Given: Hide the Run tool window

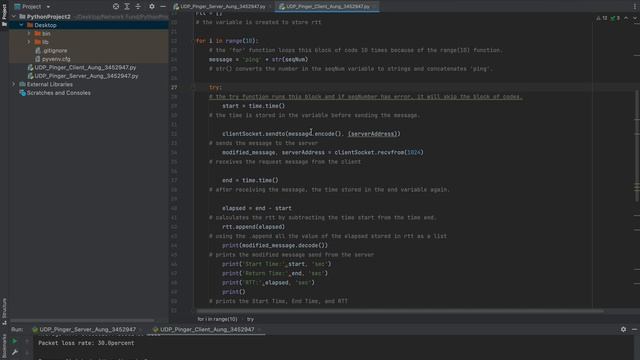Looking at the screenshot, I should pos(634,329).
